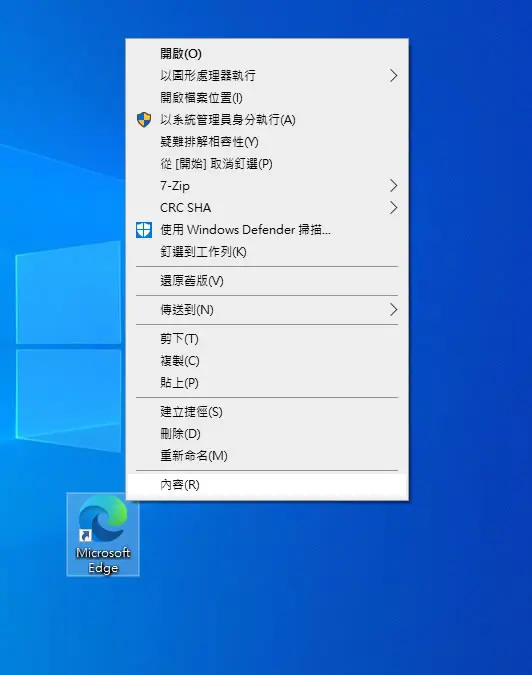Viewport: 532px width, 675px height.
Task: Select 刪除(D) in context menu
Action: click(x=267, y=434)
